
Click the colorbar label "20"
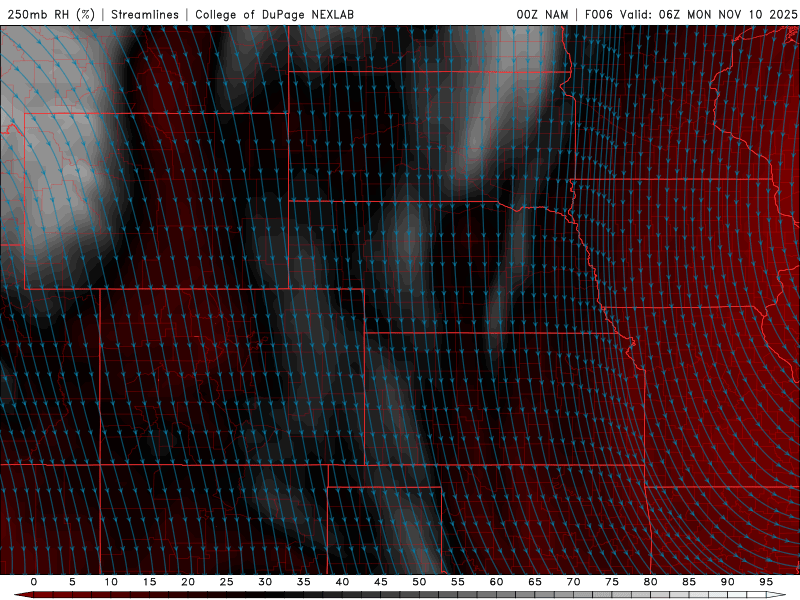188,582
